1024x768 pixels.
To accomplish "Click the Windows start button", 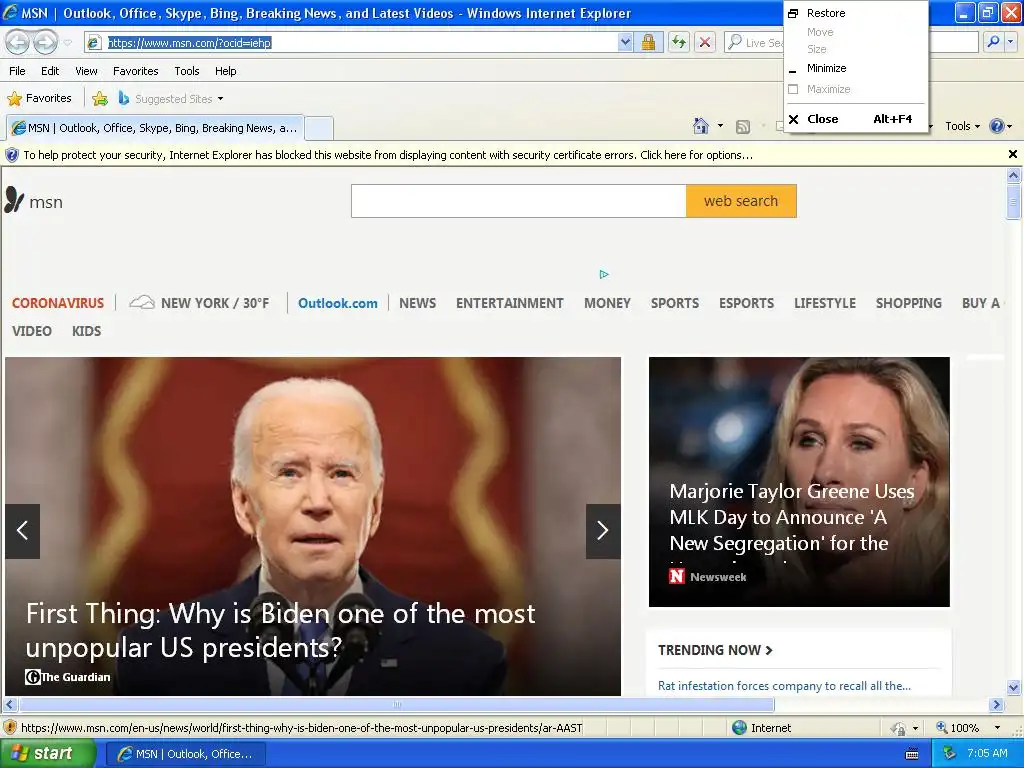I will 47,753.
